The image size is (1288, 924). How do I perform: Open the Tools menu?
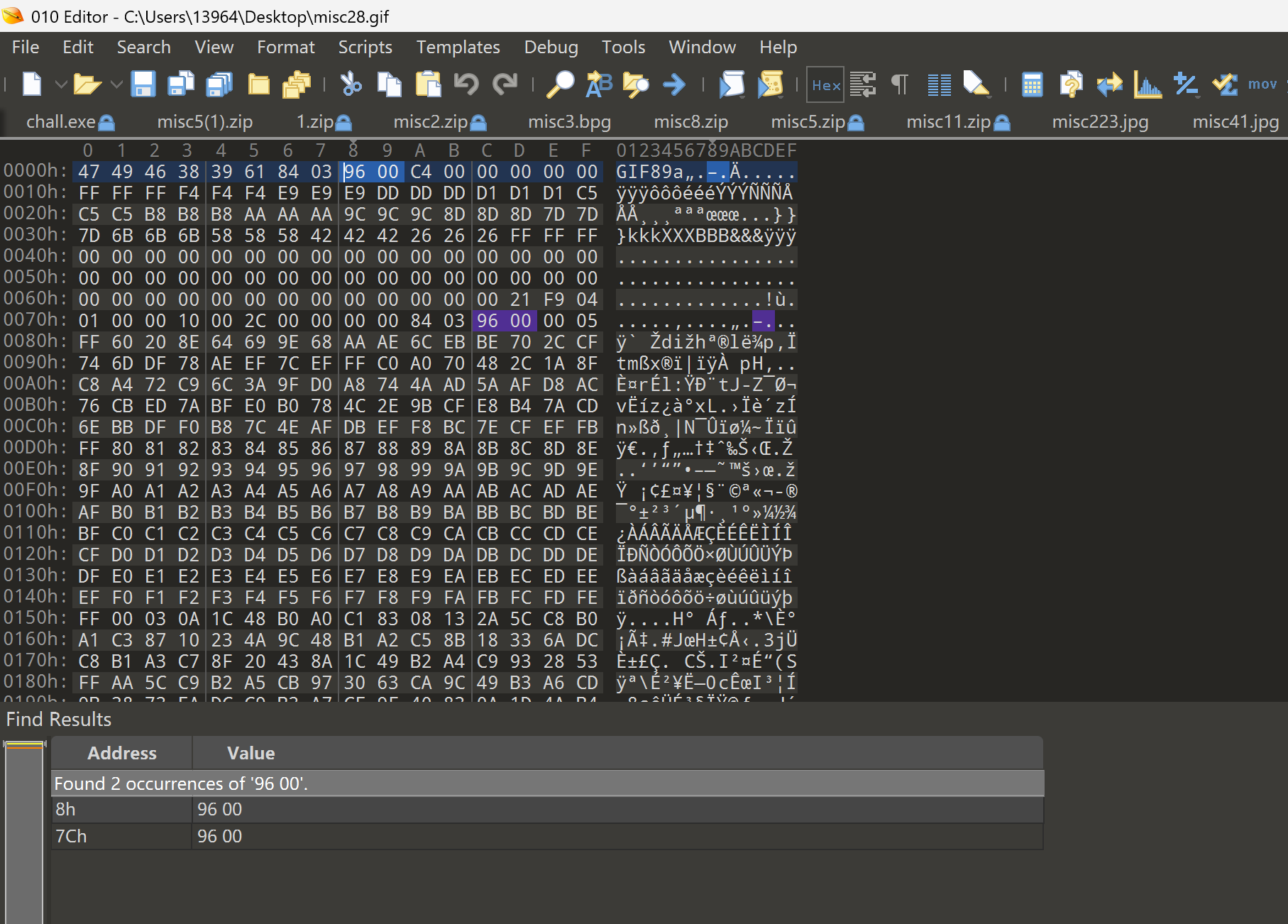coord(623,48)
